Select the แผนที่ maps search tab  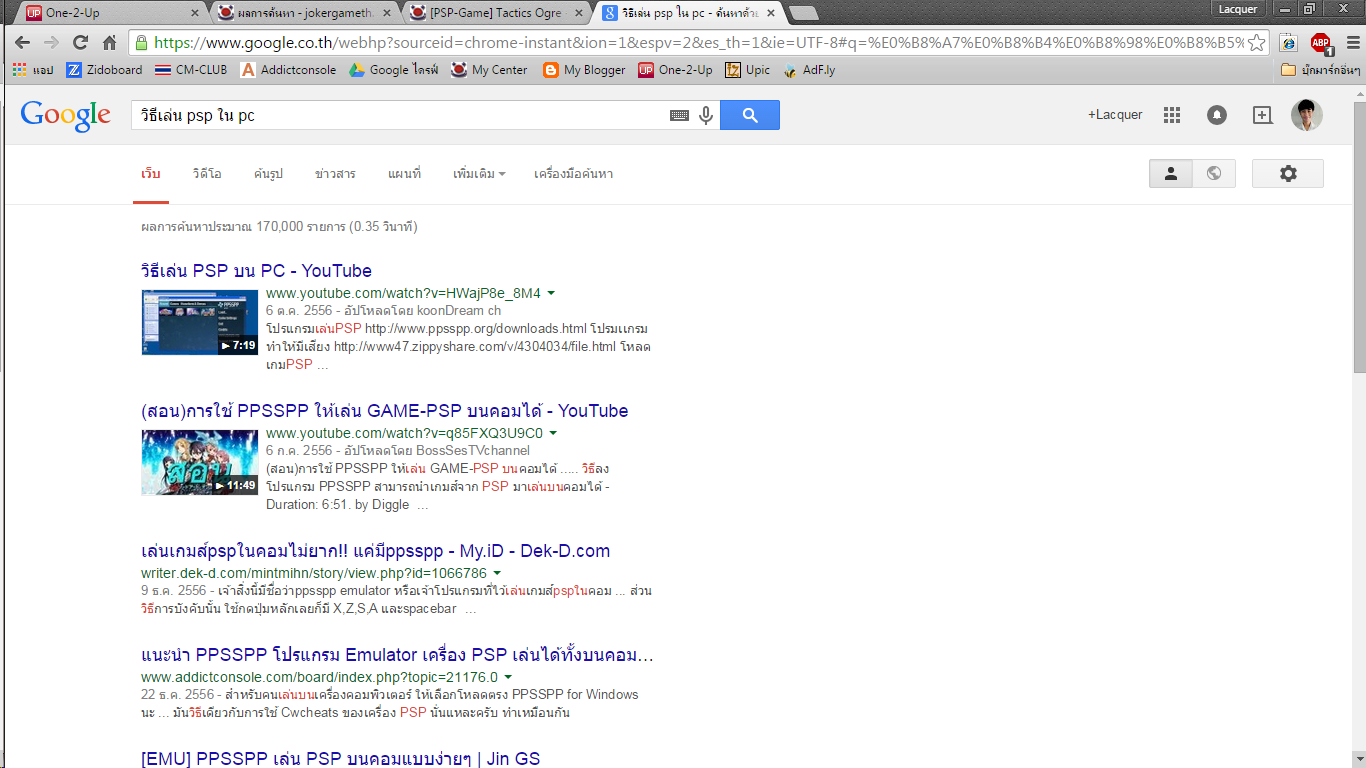coord(404,174)
